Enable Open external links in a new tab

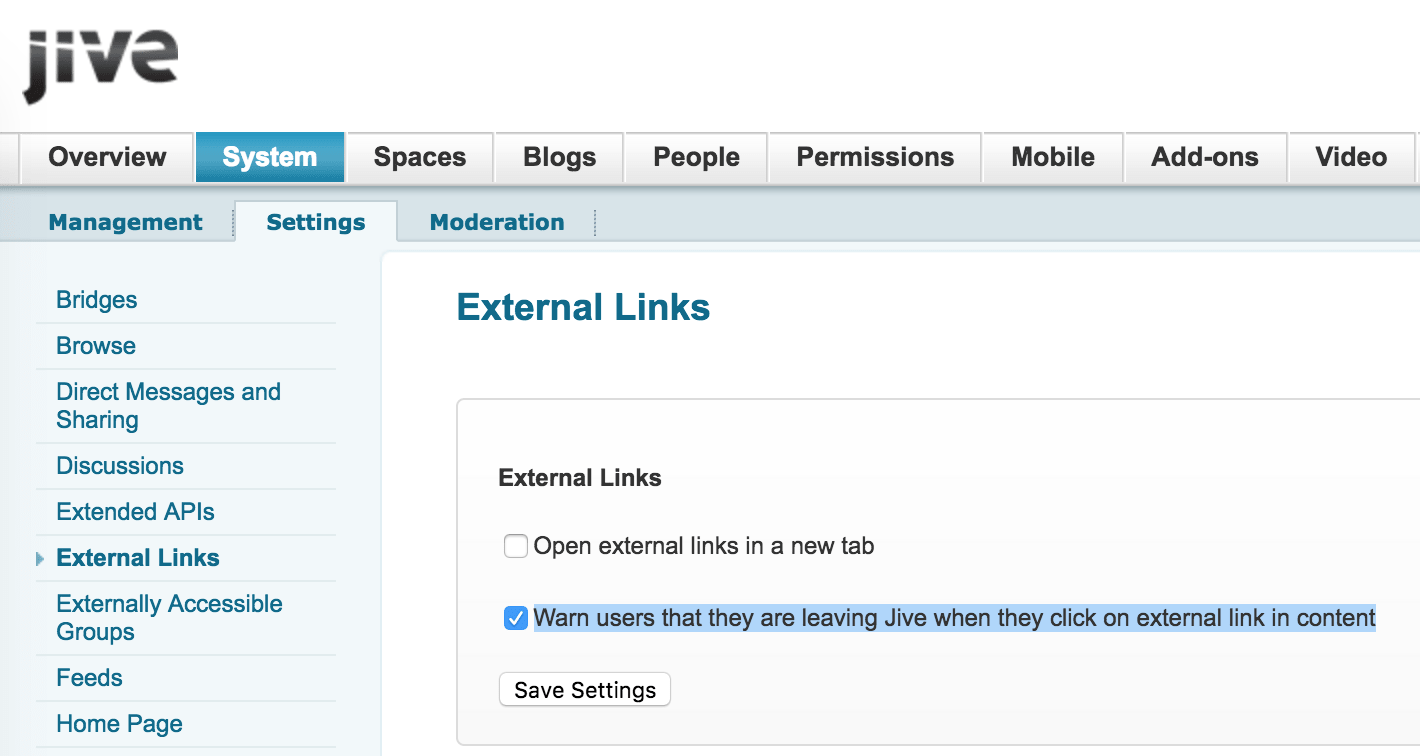tap(515, 546)
